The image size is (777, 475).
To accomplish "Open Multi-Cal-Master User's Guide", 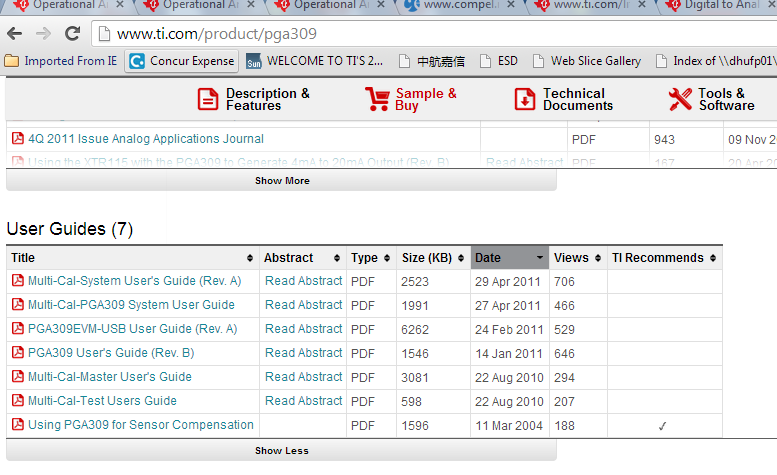I will point(110,377).
